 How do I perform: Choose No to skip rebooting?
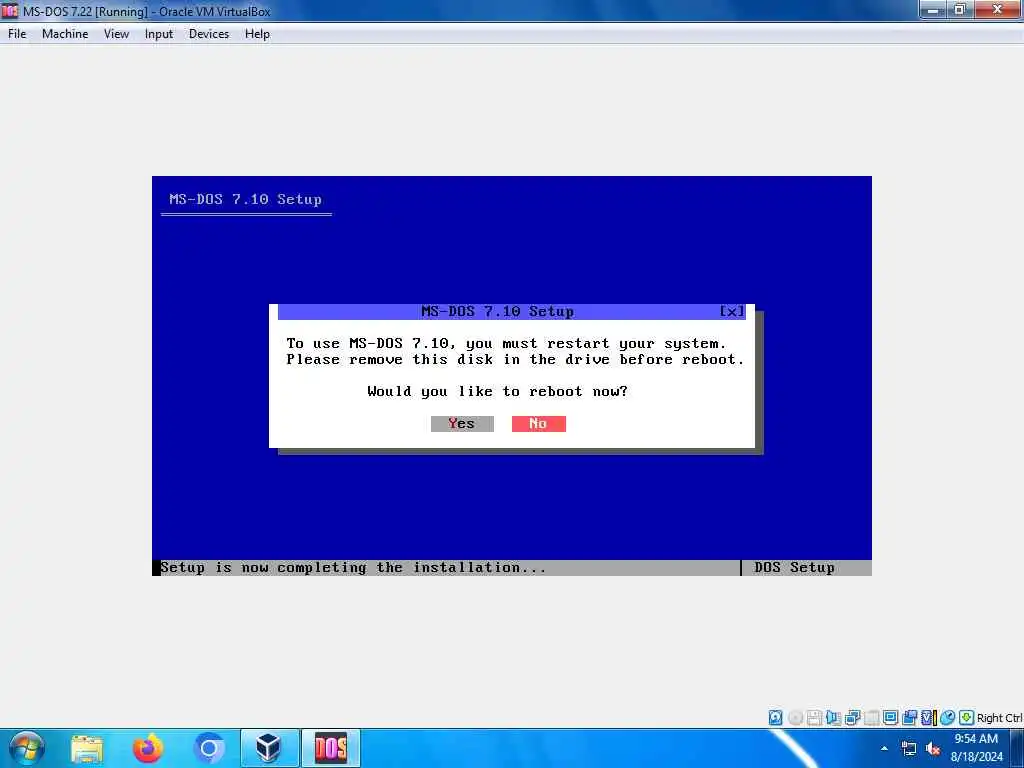click(x=539, y=424)
